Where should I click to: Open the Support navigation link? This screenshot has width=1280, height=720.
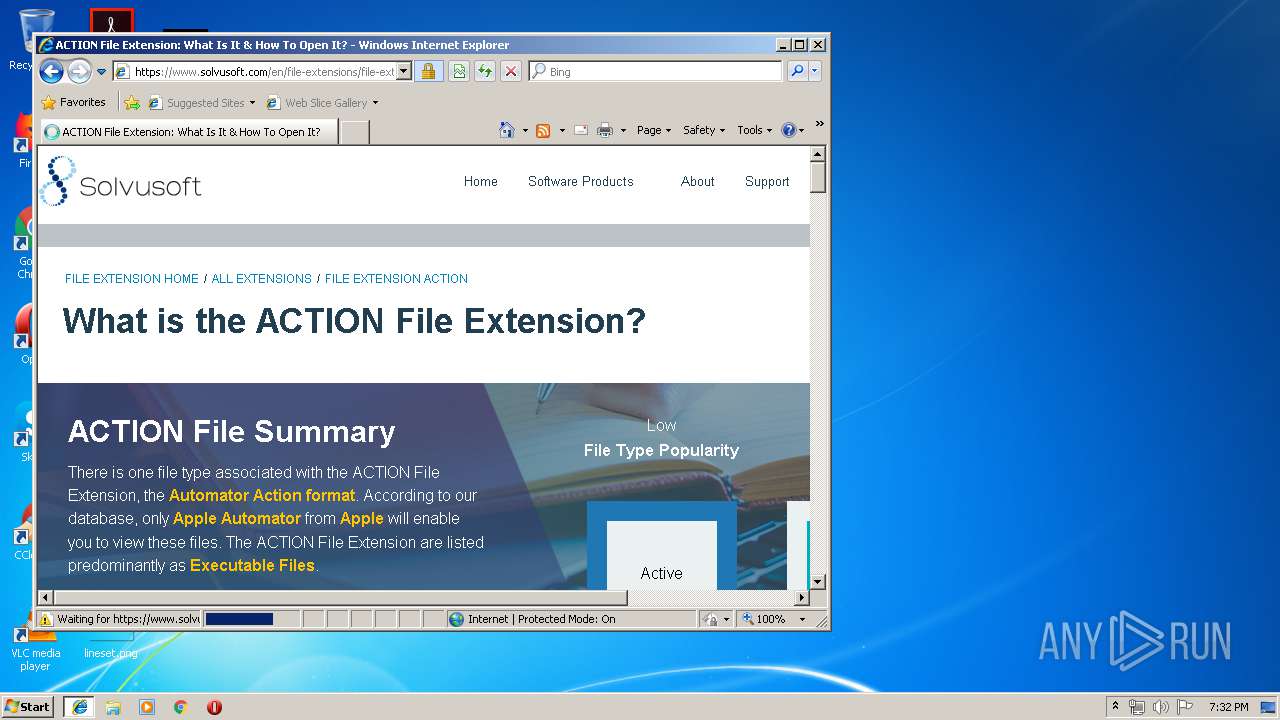767,181
